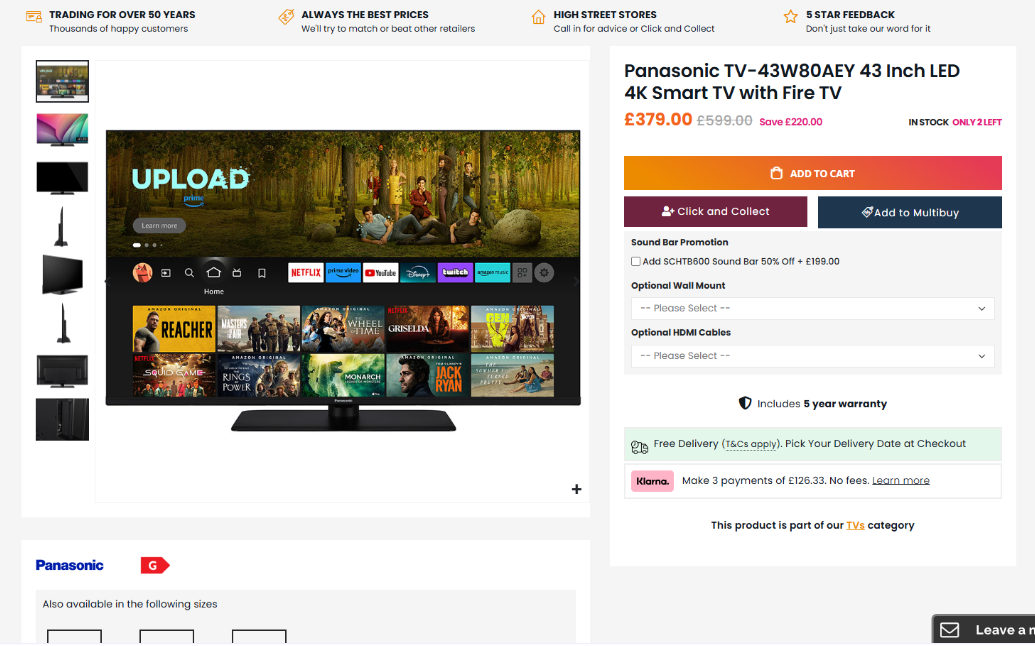
Task: Select the rear view TV thumbnail
Action: point(62,371)
